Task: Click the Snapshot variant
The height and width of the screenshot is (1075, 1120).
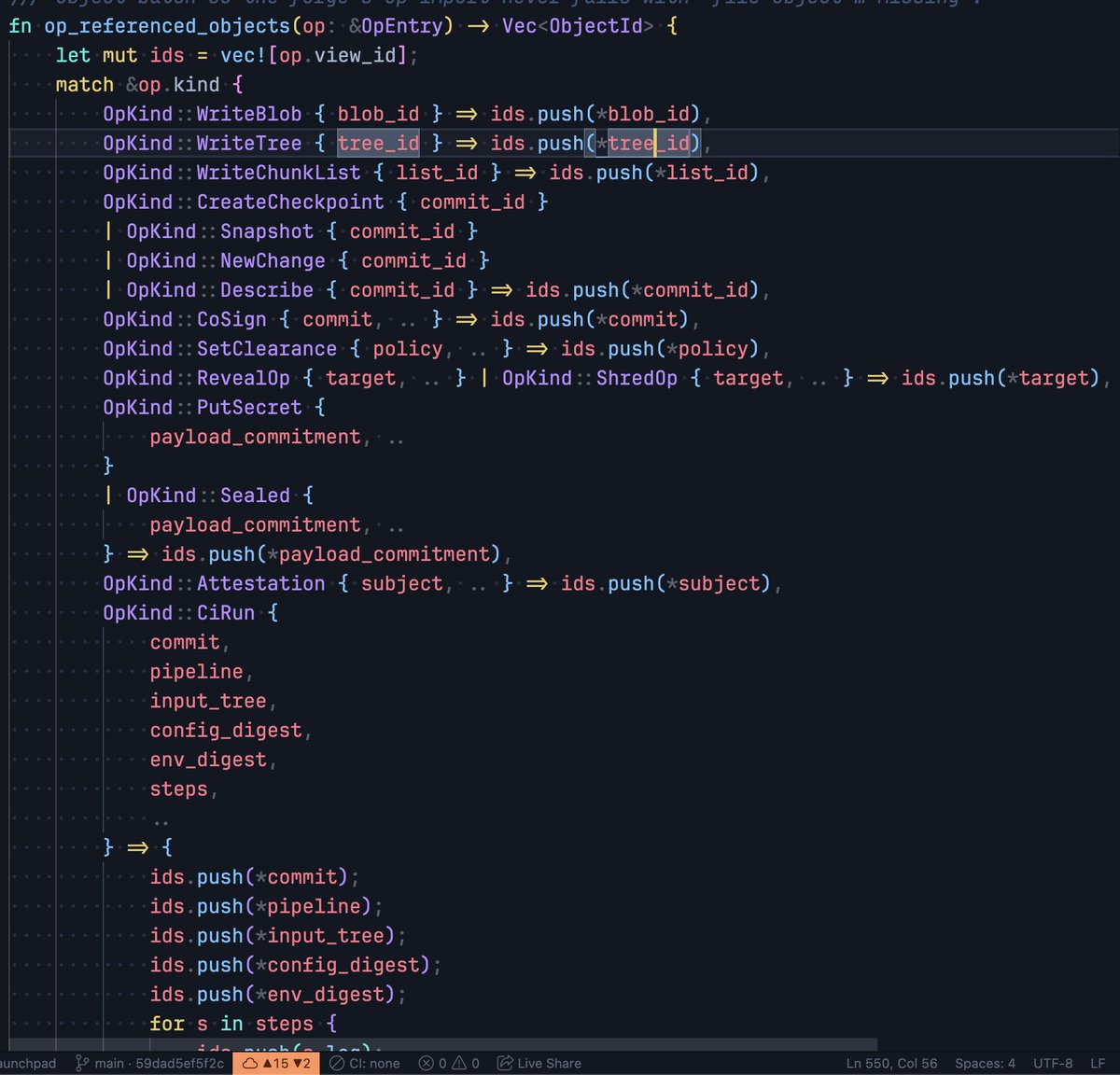Action: pos(267,231)
